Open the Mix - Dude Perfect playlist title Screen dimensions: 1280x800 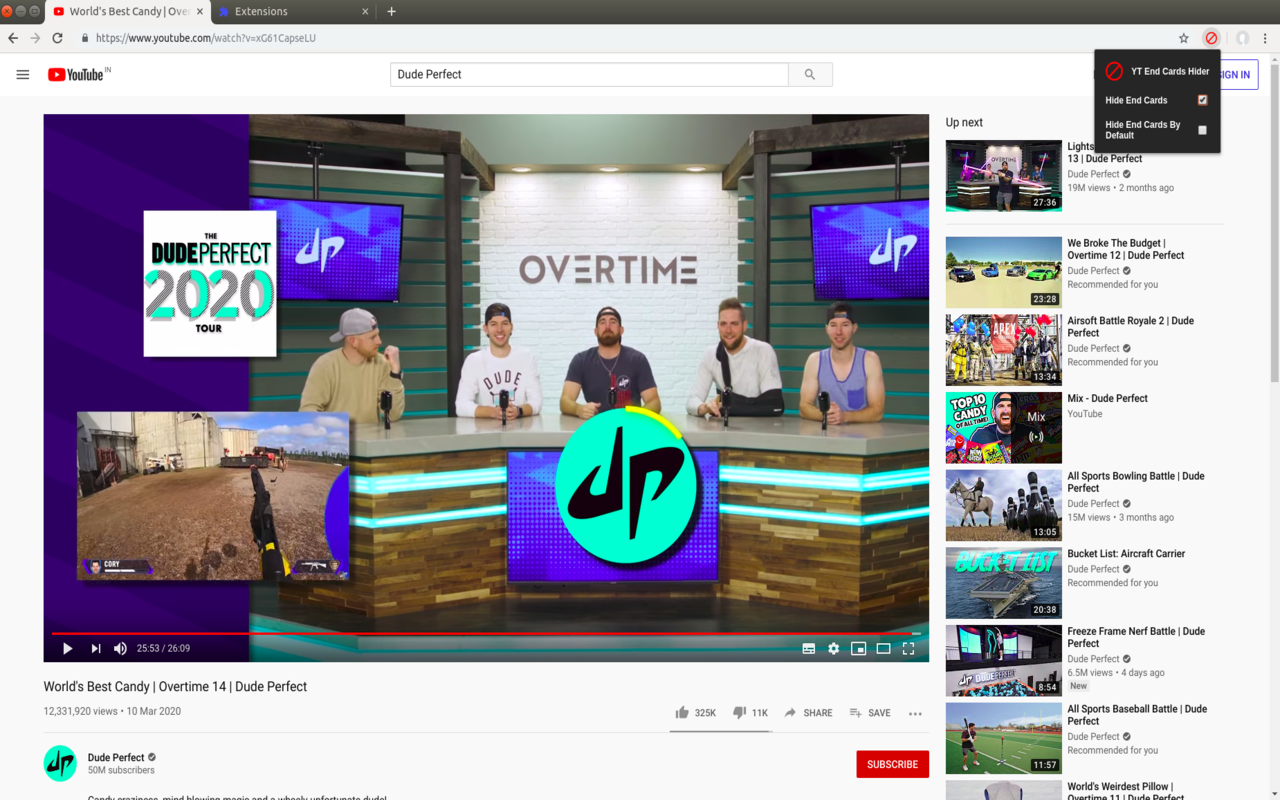click(x=1107, y=398)
